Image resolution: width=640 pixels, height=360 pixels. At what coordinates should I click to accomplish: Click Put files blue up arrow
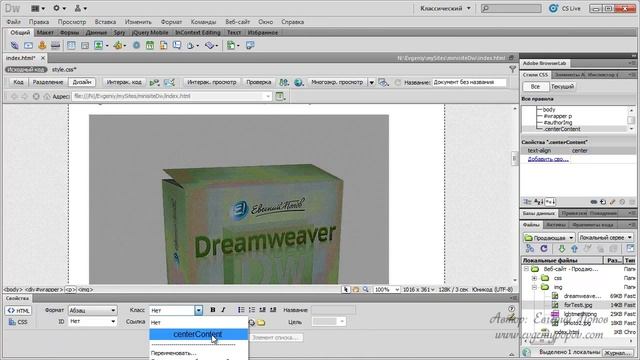coord(574,249)
